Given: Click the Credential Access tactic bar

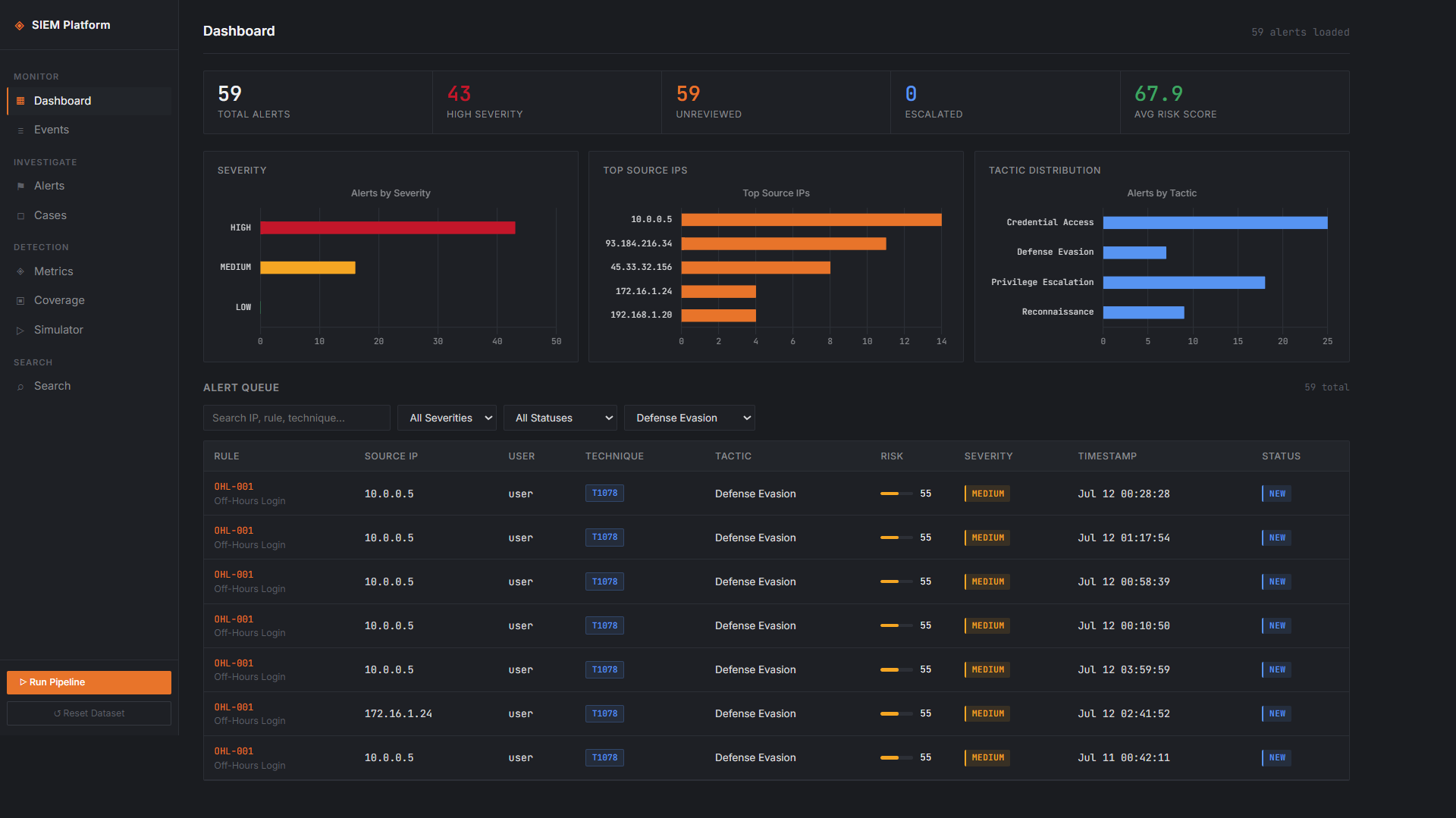Looking at the screenshot, I should (x=1215, y=223).
